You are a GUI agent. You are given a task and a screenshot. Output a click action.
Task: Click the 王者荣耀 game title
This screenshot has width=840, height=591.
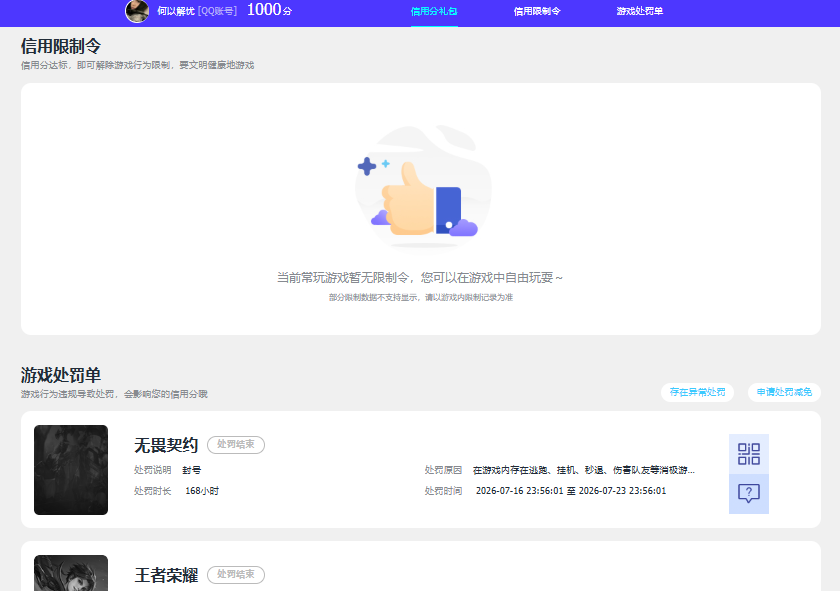tap(166, 575)
